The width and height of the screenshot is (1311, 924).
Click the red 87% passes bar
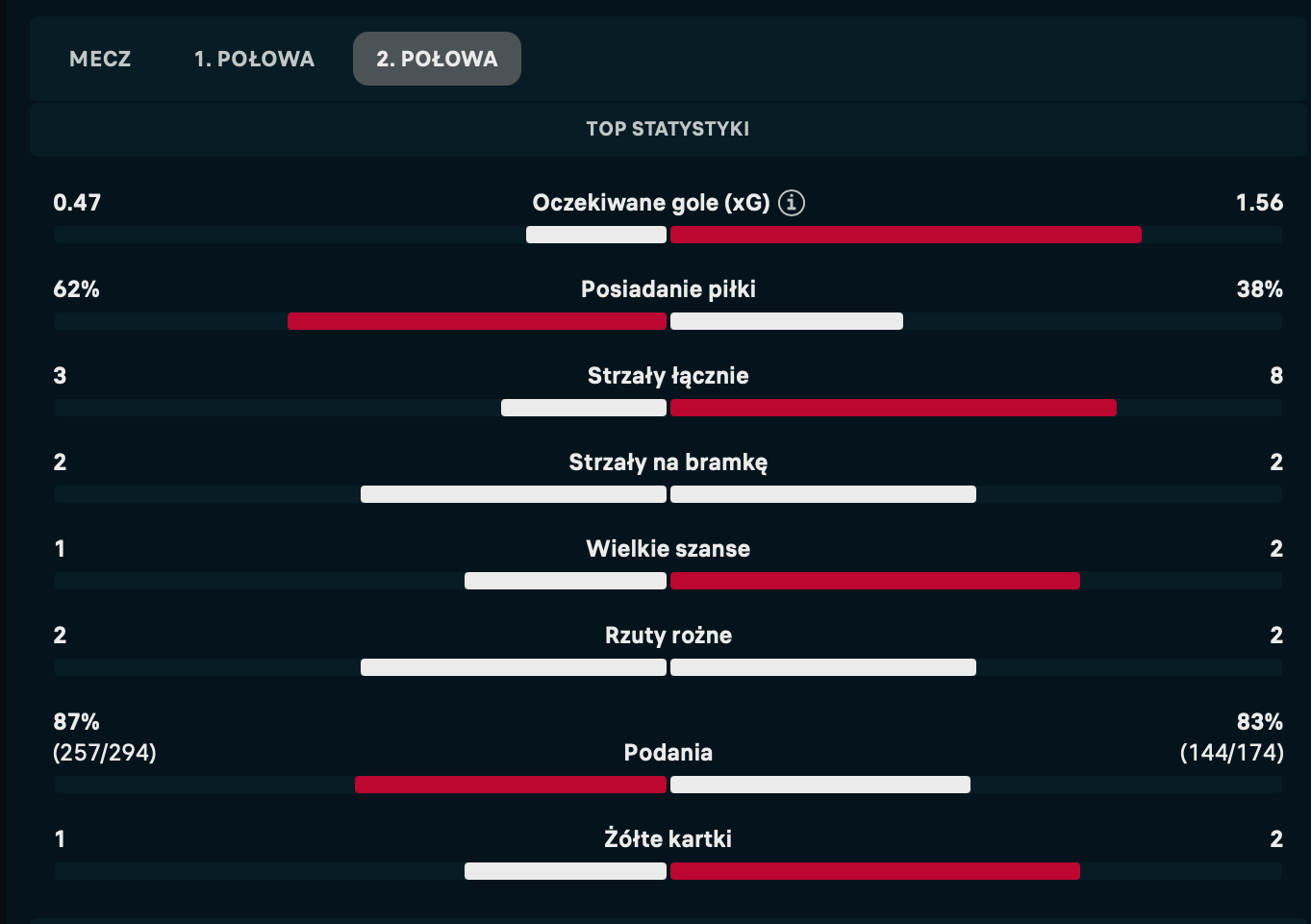[x=511, y=785]
